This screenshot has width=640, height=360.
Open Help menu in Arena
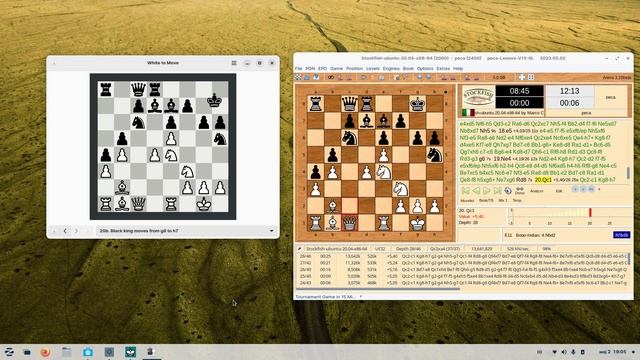458,69
